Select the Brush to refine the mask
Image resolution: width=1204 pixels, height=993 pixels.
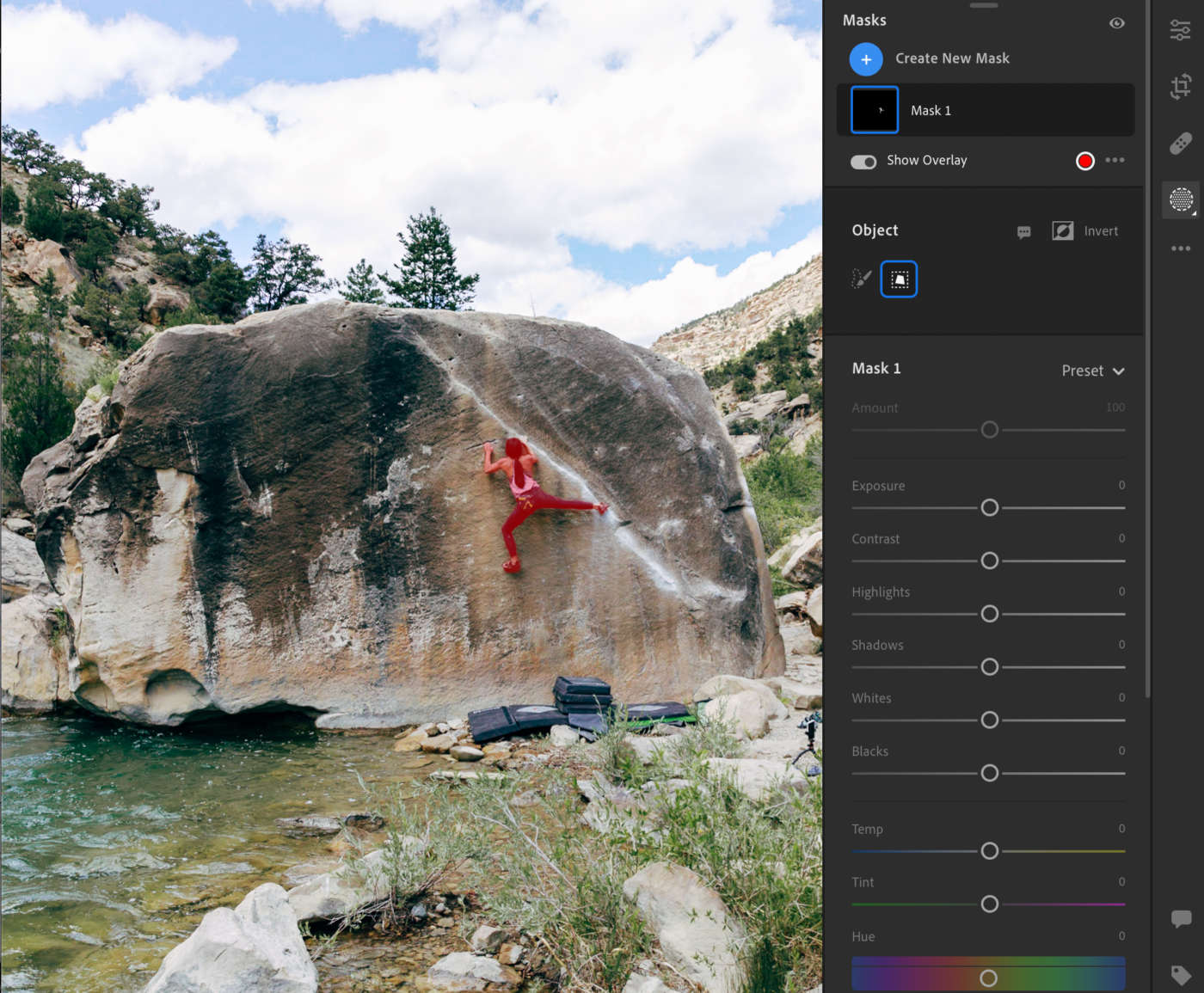[x=861, y=278]
